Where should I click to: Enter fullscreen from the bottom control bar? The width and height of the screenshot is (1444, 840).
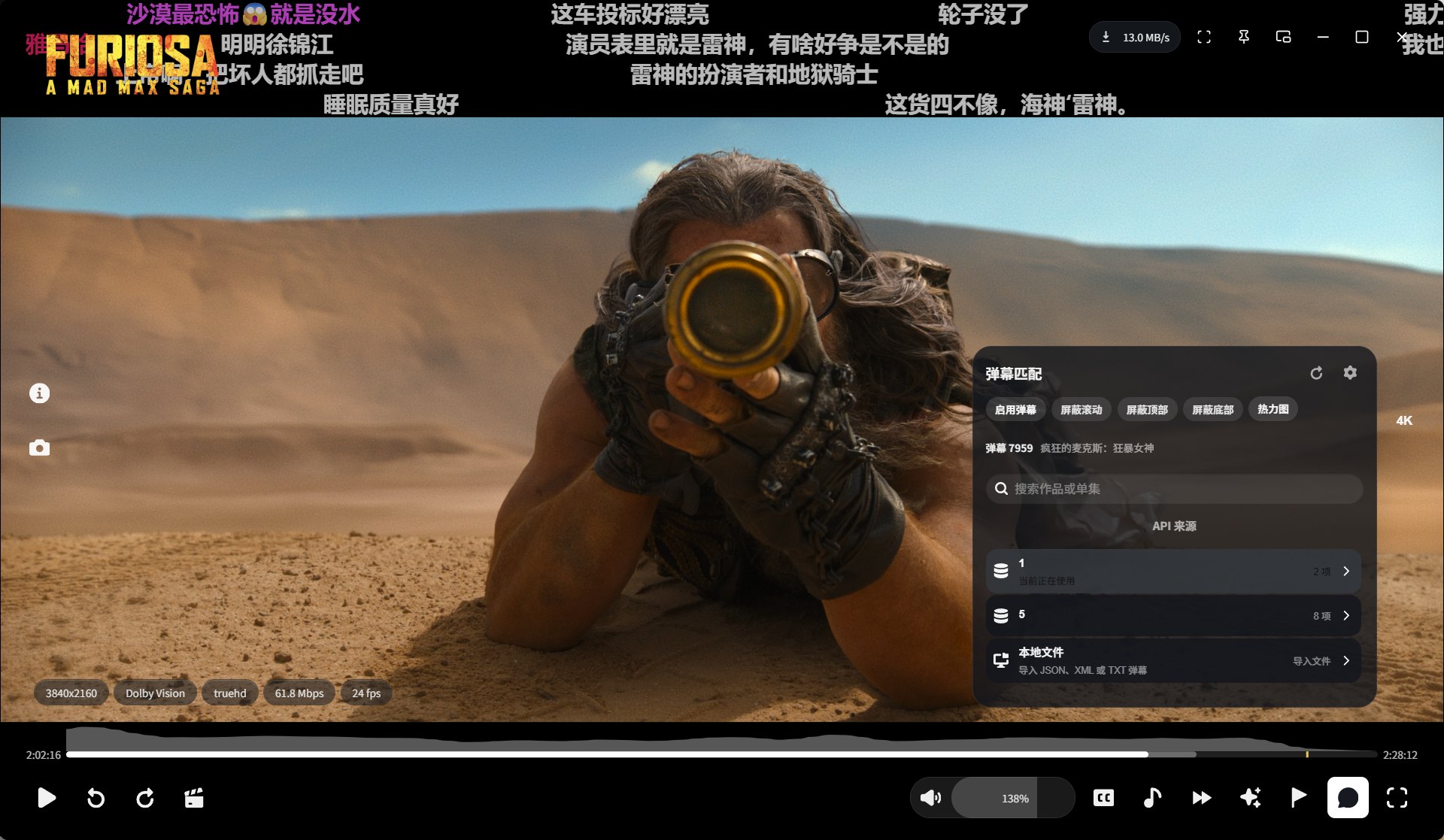click(x=1397, y=798)
